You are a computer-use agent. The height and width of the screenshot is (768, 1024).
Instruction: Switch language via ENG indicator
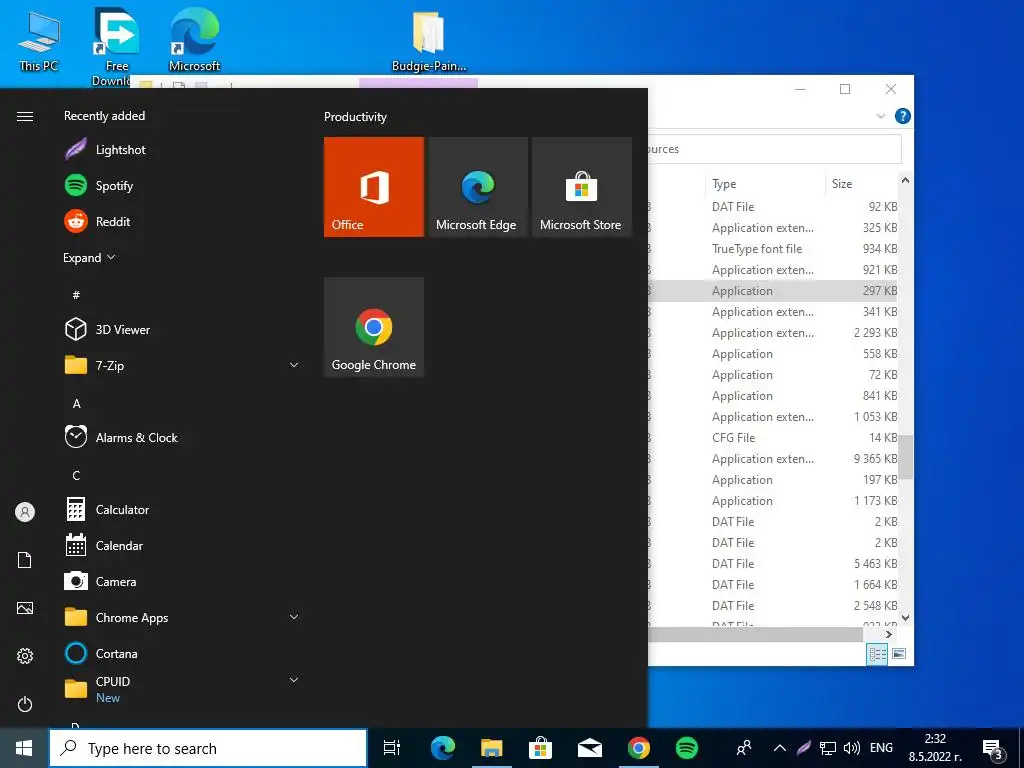(881, 748)
